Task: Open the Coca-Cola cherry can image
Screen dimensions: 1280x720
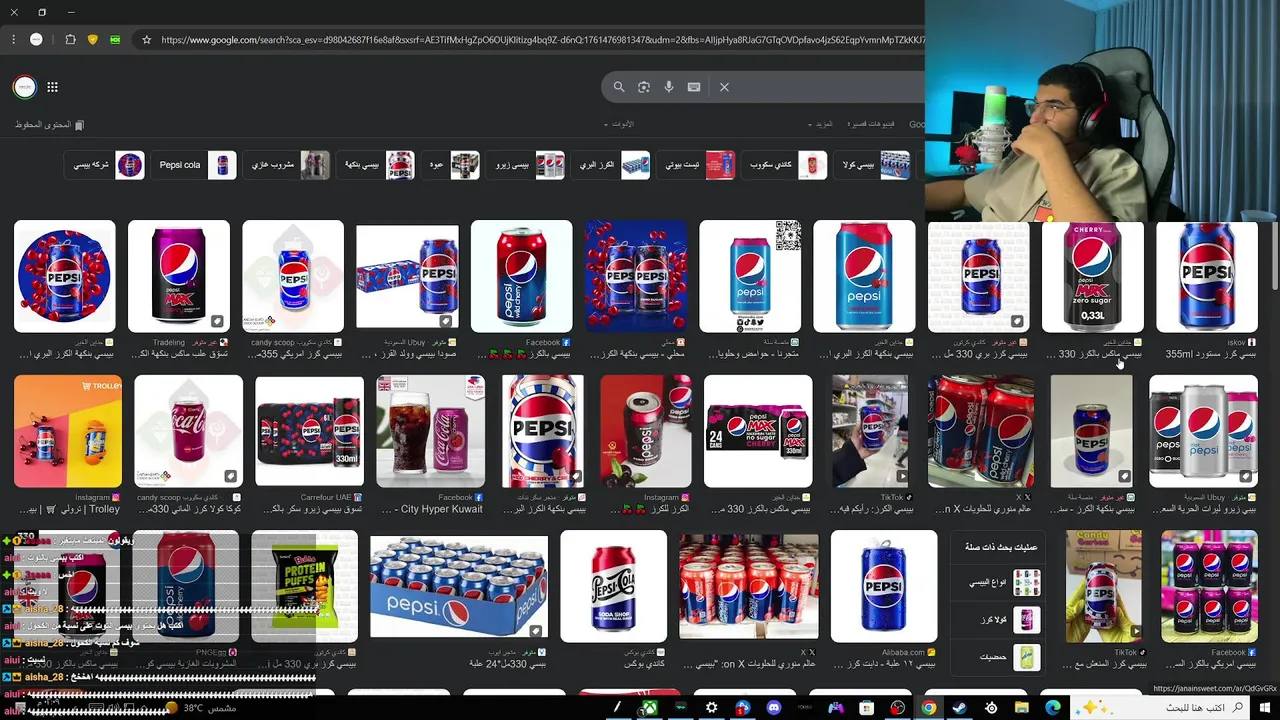Action: coord(188,431)
